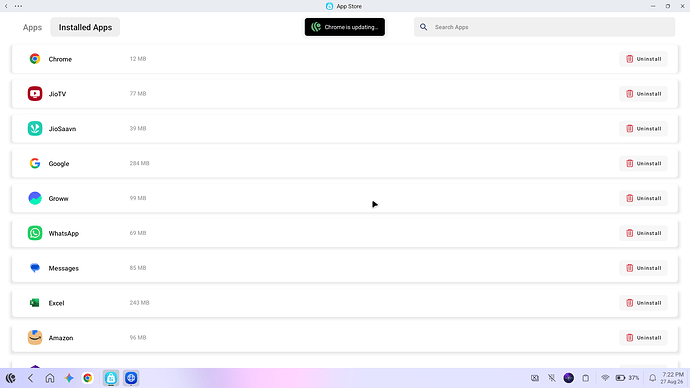Click the battery 37% indicator
This screenshot has height=388, width=690.
[x=627, y=378]
